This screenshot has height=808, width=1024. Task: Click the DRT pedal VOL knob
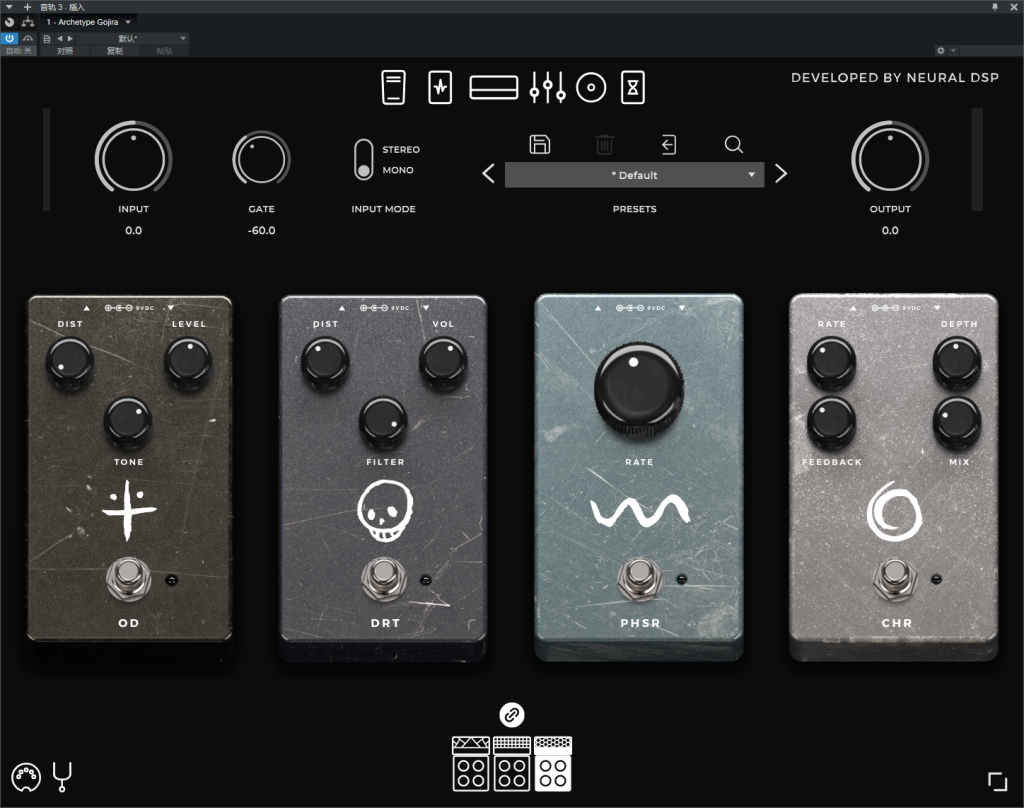point(443,361)
